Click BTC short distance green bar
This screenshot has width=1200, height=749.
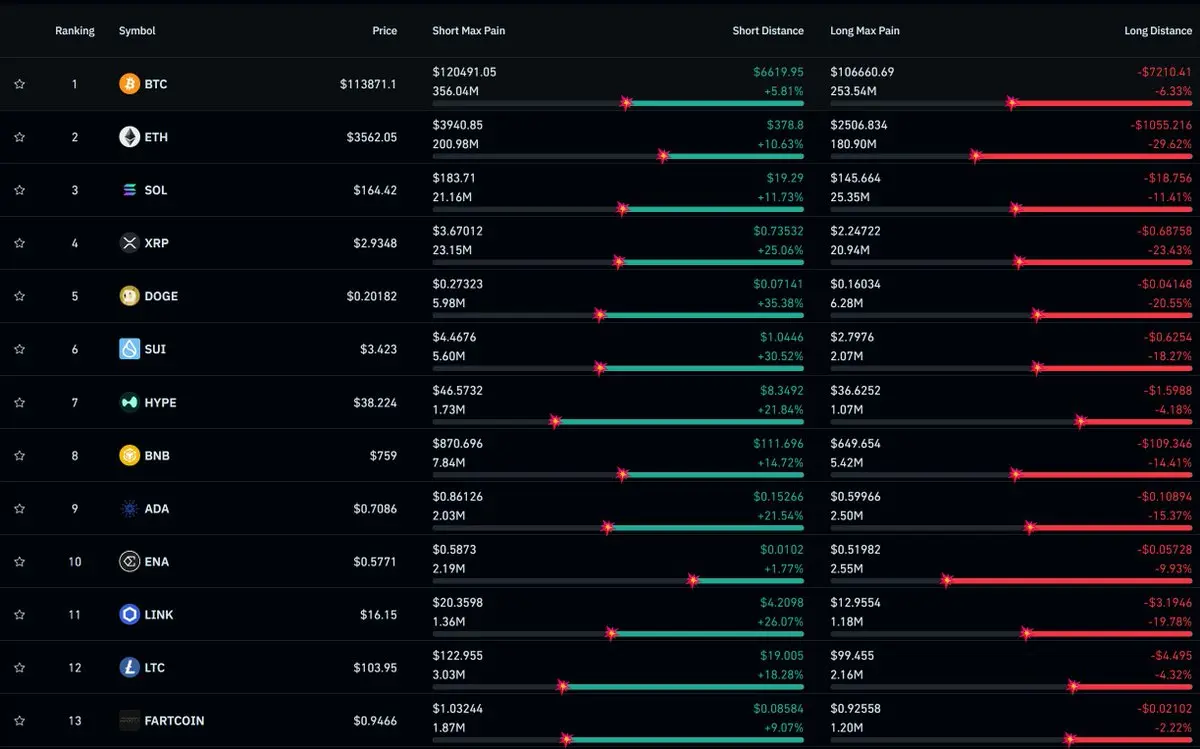[715, 103]
